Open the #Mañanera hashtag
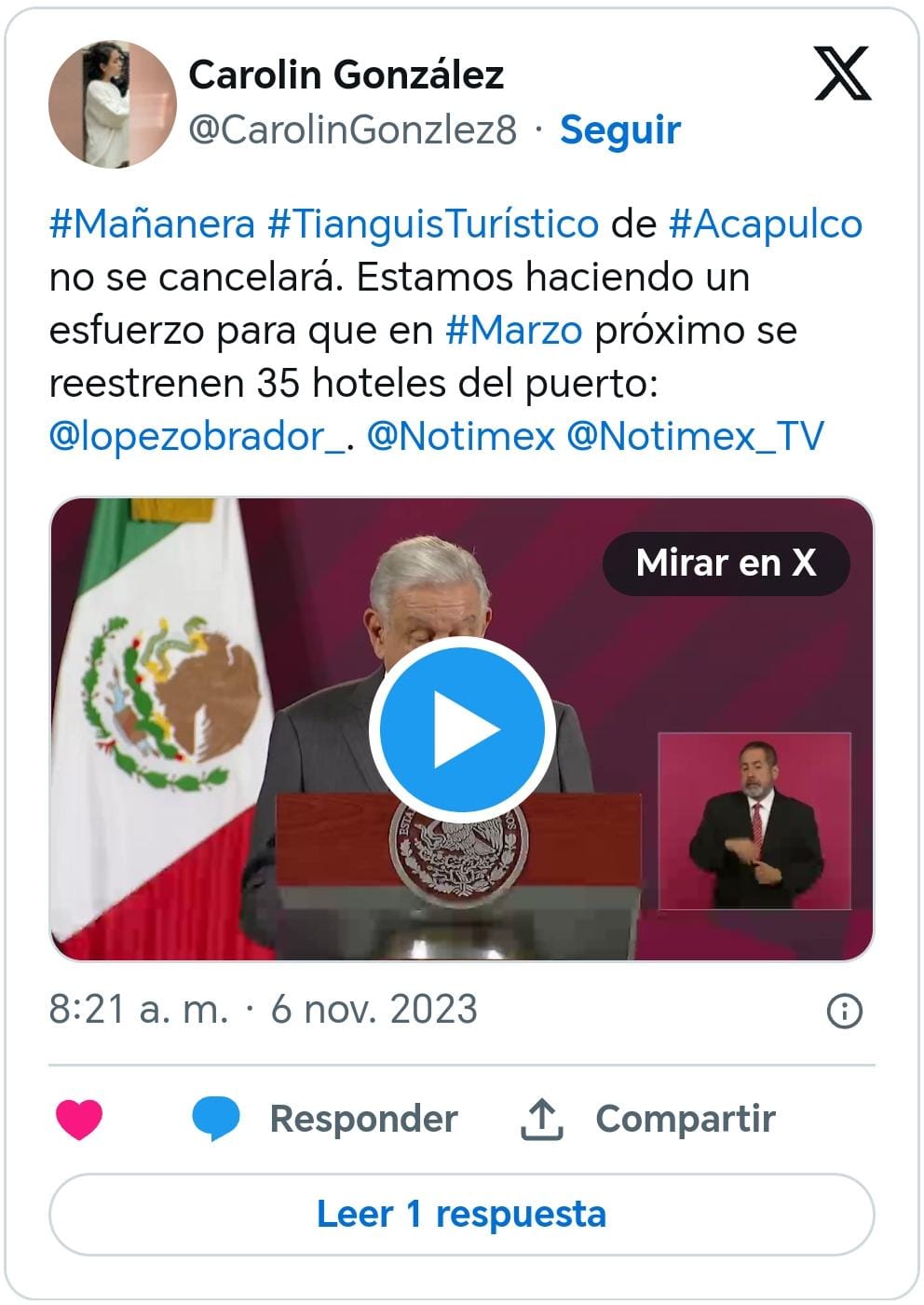The width and height of the screenshot is (924, 1305). coord(152,224)
